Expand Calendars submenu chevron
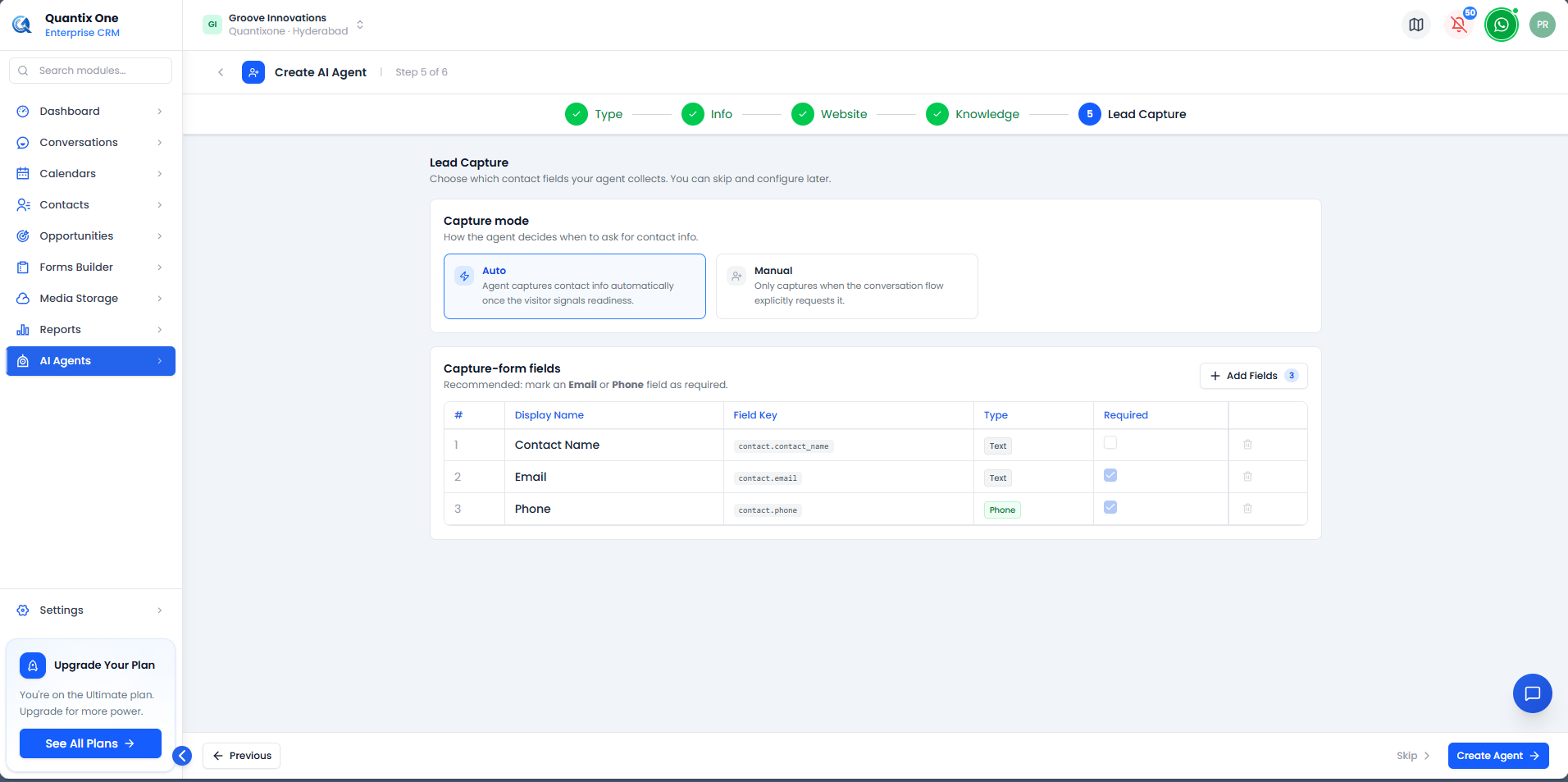Image resolution: width=1568 pixels, height=782 pixels. point(160,174)
